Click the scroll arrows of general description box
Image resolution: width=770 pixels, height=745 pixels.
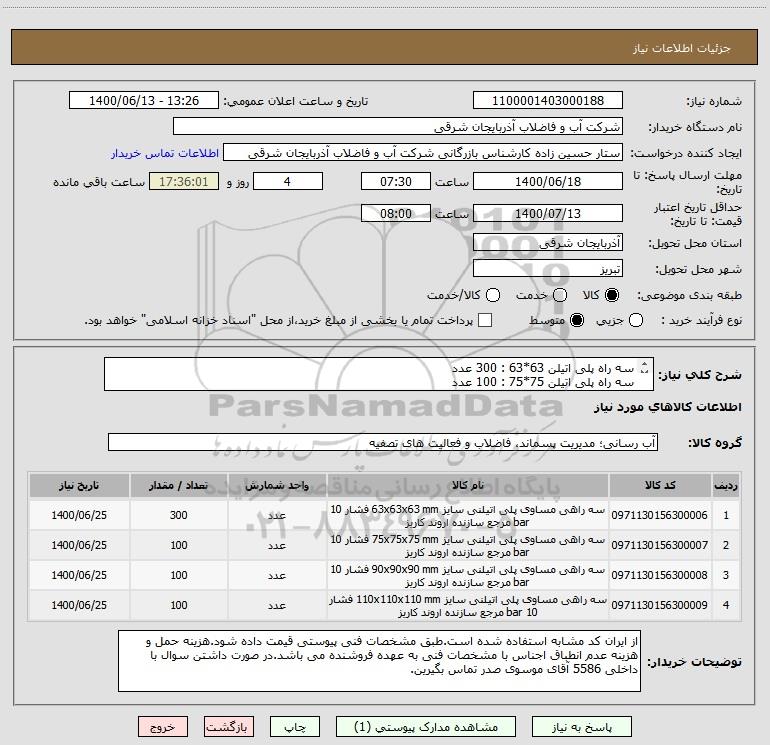[645, 367]
